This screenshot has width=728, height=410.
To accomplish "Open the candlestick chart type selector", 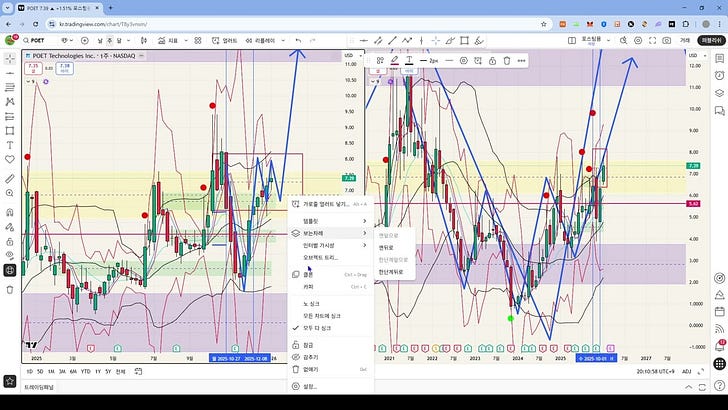I will pyautogui.click(x=144, y=41).
